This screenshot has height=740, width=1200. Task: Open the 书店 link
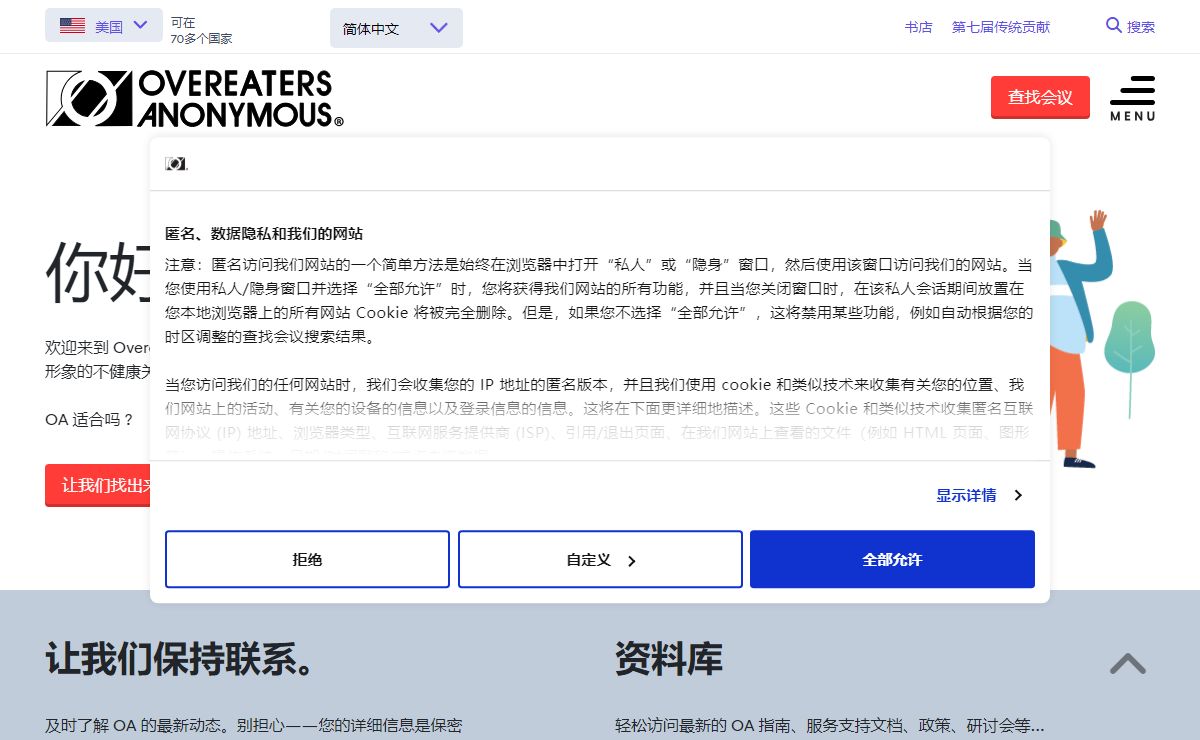918,27
